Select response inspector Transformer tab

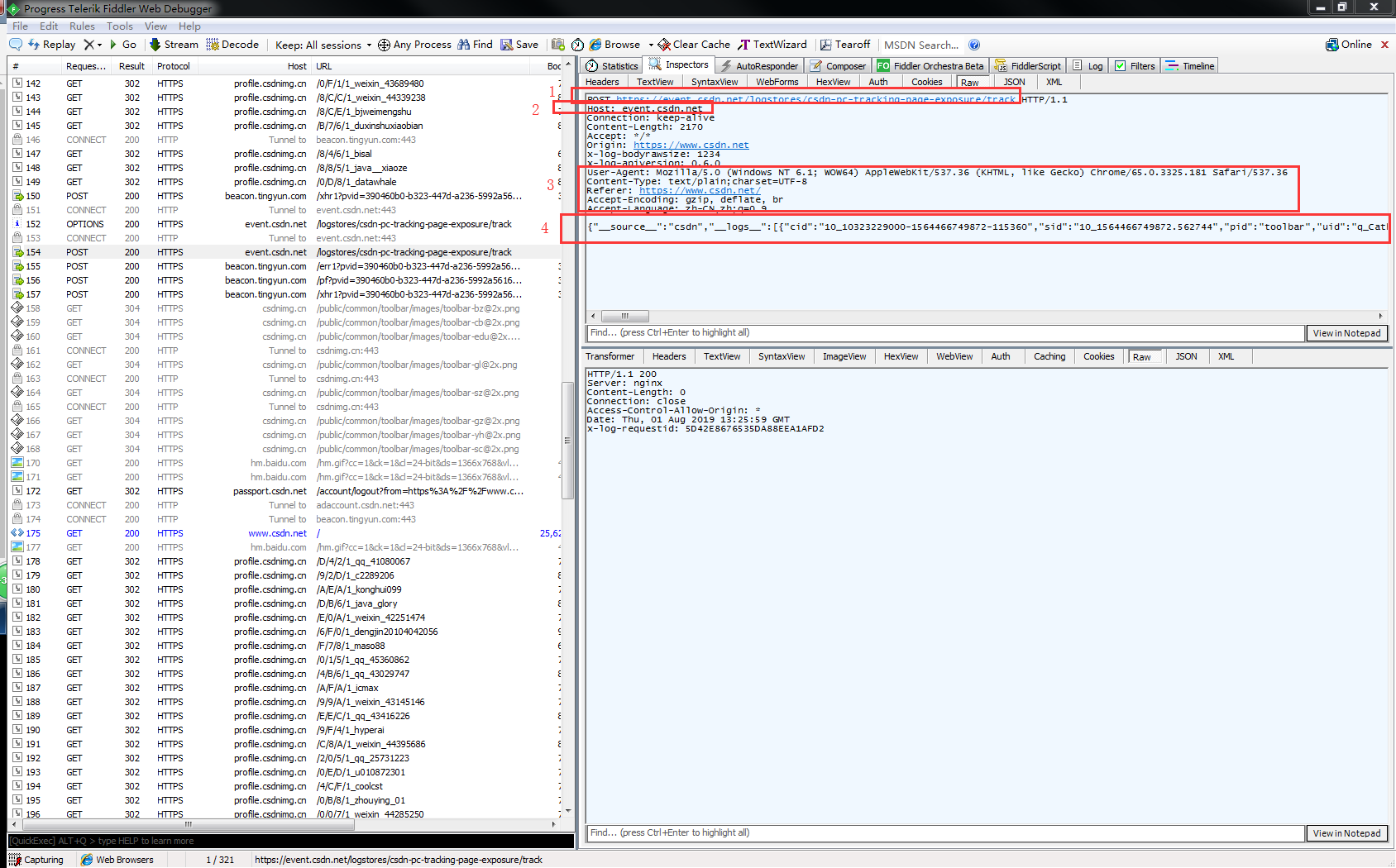point(610,356)
